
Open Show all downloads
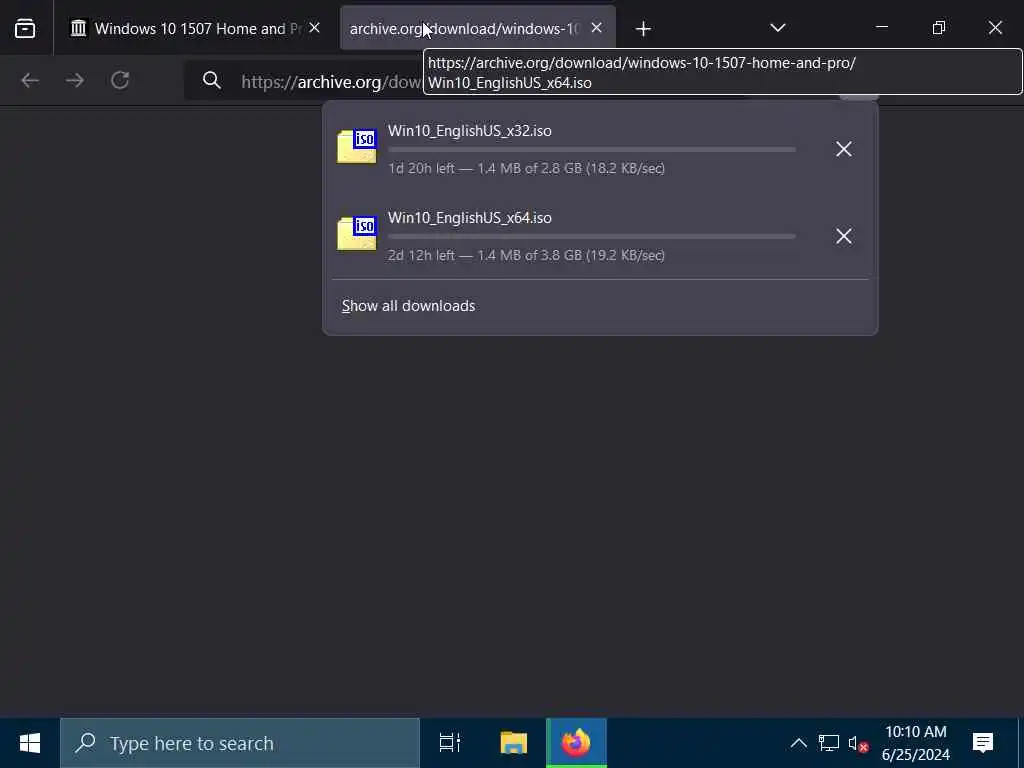click(x=408, y=306)
